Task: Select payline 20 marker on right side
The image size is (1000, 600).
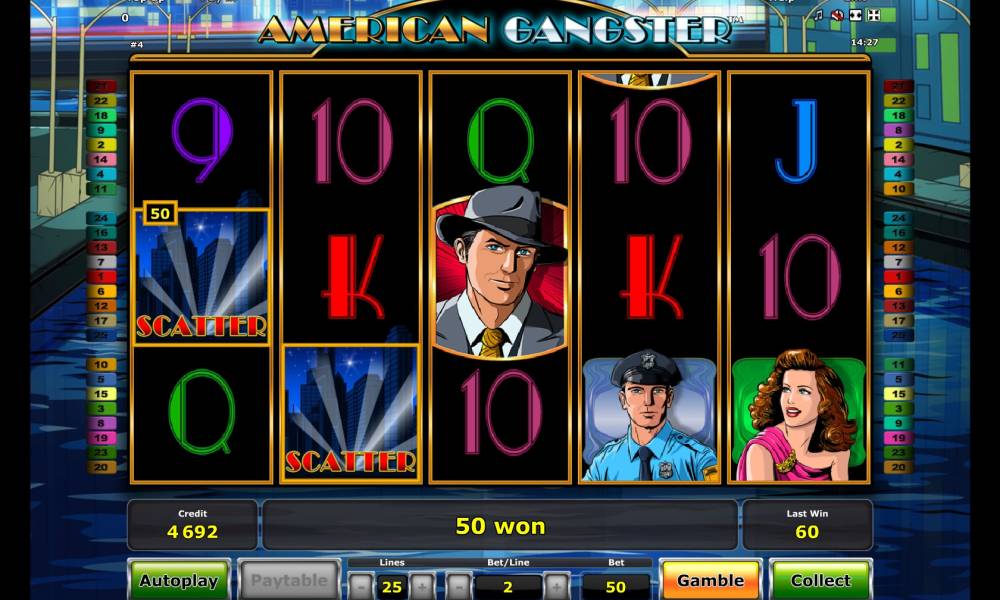Action: coord(898,467)
